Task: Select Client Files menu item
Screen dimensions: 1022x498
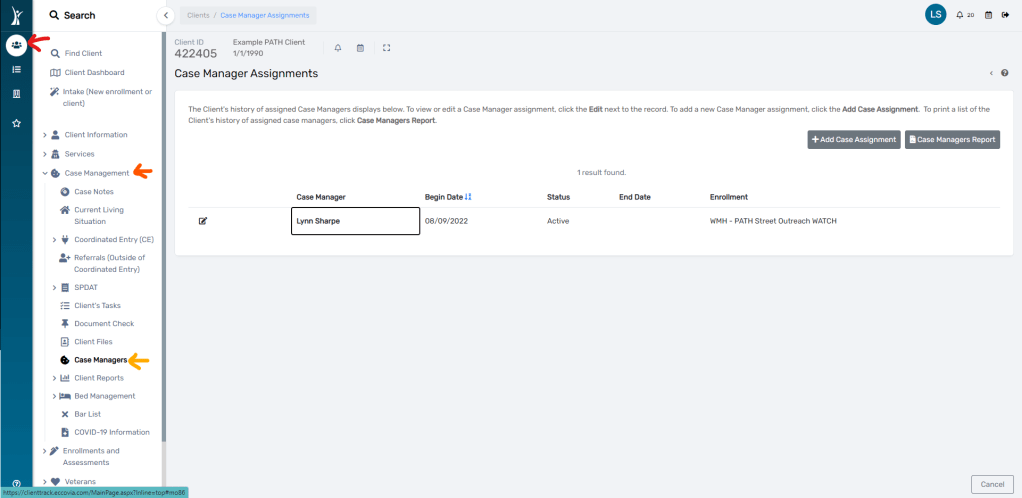Action: click(94, 342)
